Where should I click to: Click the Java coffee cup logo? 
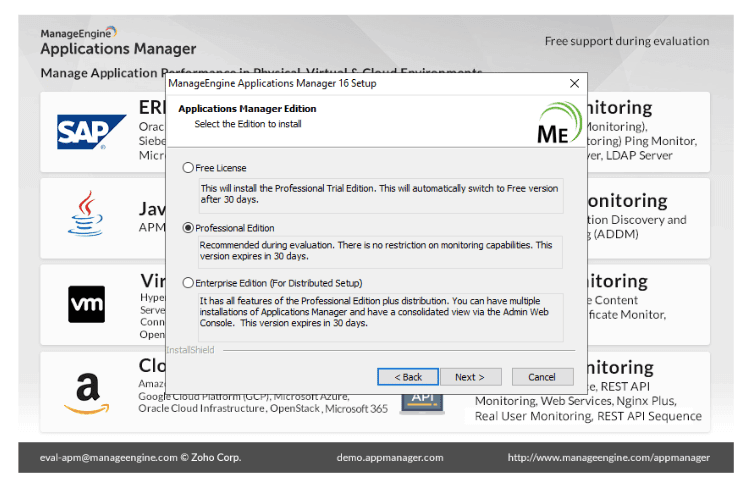[x=86, y=213]
